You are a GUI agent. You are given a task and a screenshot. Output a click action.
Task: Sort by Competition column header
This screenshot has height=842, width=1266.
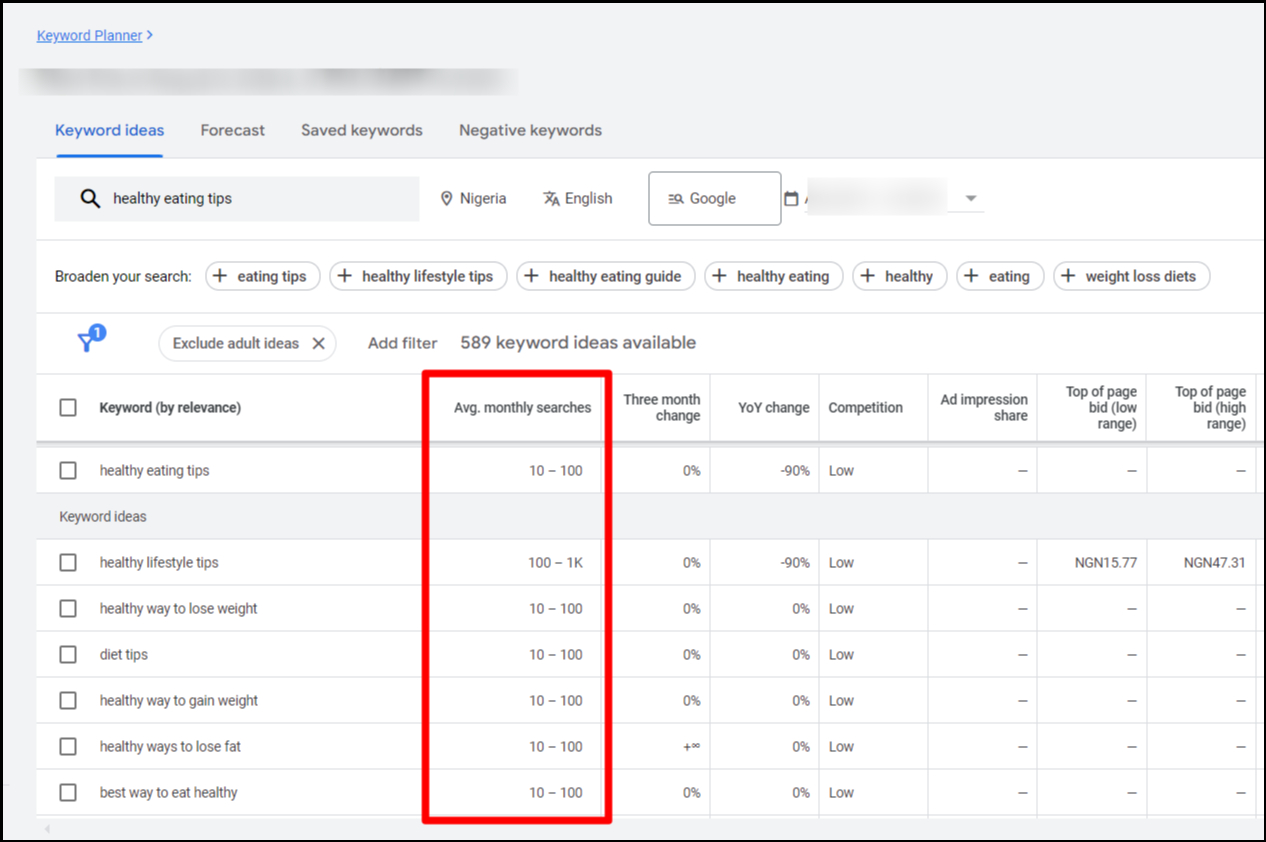(x=865, y=407)
